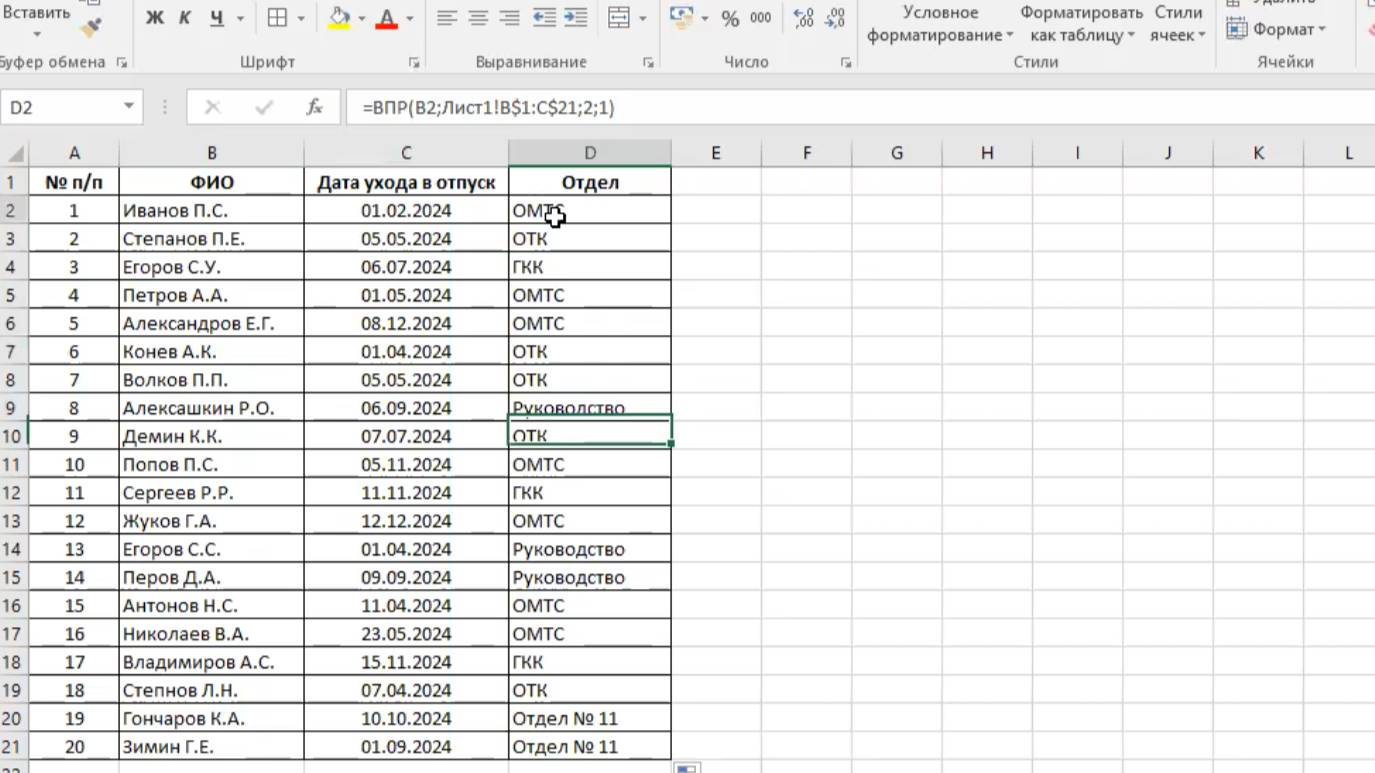Viewport: 1375px width, 773px height.
Task: Open Форматировать как таблицу gallery
Action: (x=1082, y=24)
